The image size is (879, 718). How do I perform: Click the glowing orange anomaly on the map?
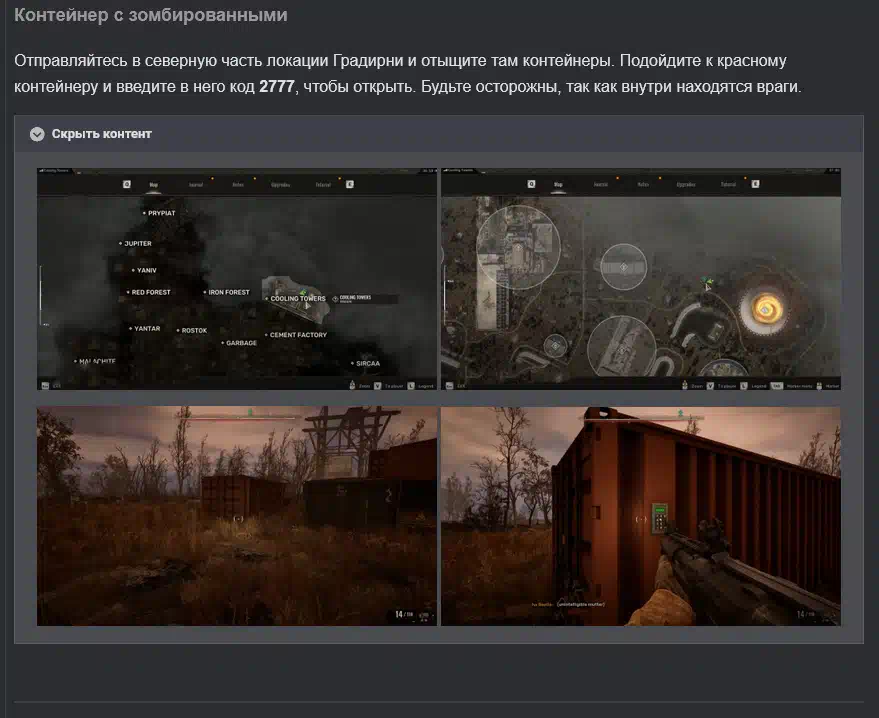pyautogui.click(x=768, y=306)
